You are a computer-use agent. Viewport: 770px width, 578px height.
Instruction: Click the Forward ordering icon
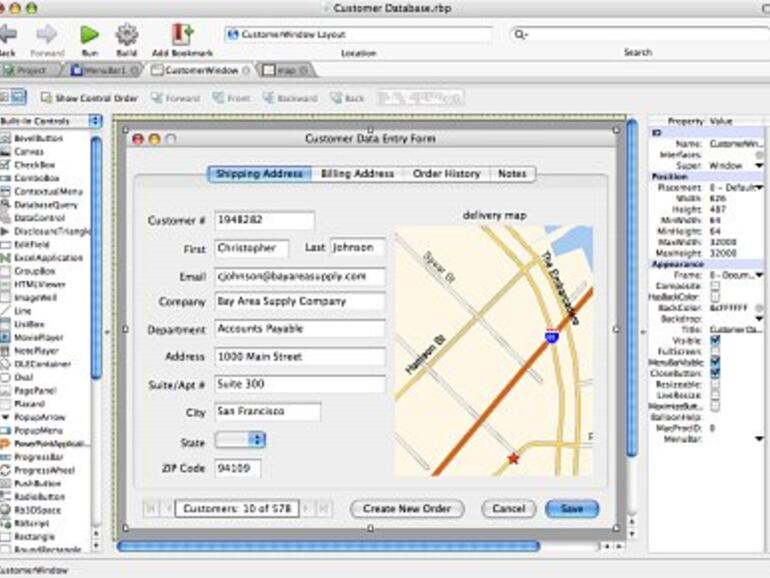(x=157, y=98)
